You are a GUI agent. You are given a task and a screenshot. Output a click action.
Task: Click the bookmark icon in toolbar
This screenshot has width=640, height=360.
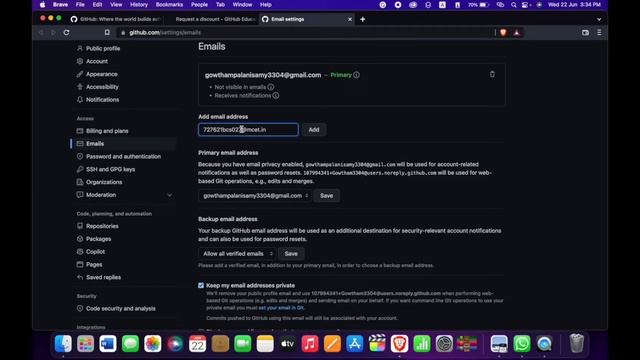107,33
